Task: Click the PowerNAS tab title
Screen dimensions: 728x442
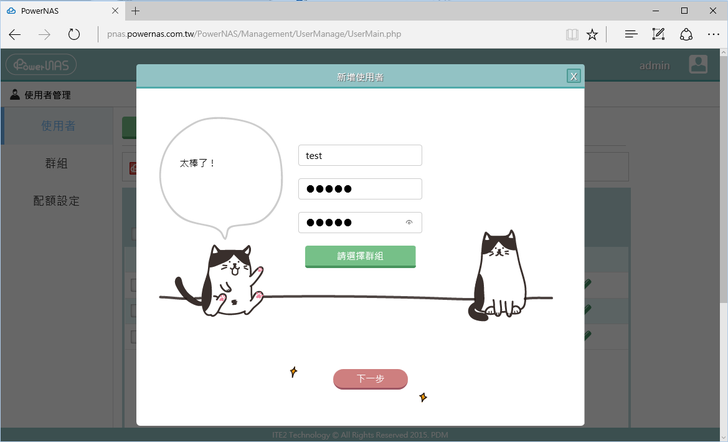Action: [x=39, y=11]
